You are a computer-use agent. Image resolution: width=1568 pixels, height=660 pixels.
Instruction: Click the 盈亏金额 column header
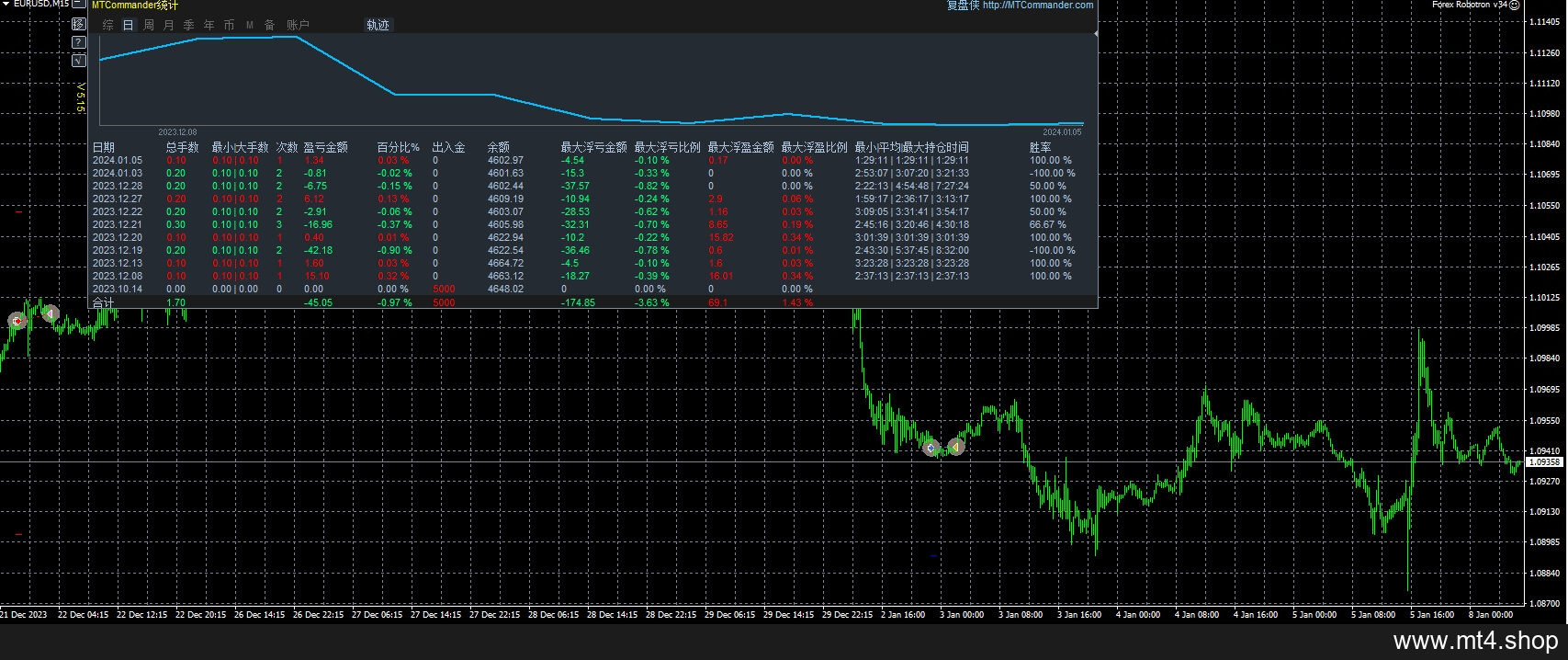(x=325, y=147)
